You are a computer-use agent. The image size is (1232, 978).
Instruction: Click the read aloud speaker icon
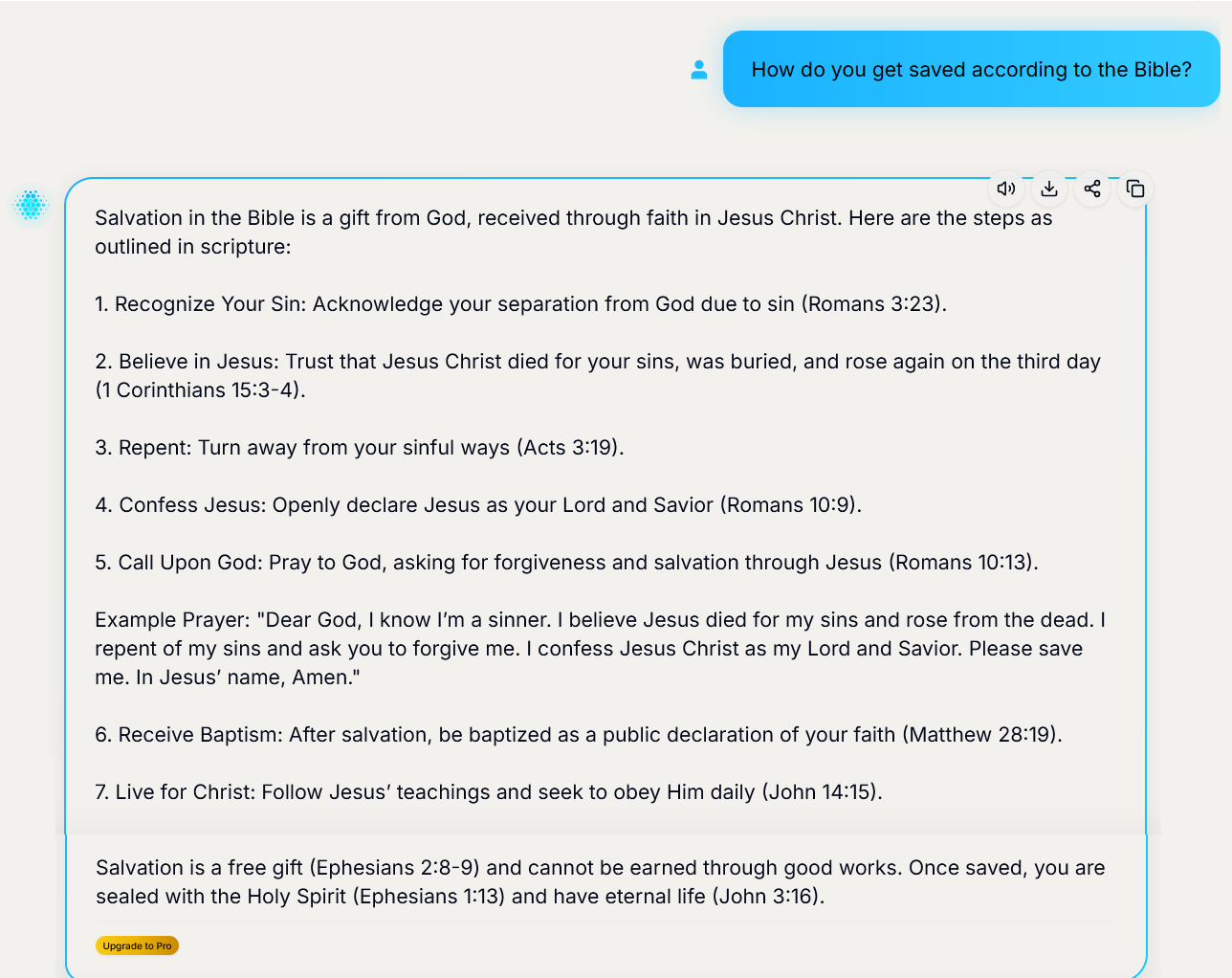1005,189
